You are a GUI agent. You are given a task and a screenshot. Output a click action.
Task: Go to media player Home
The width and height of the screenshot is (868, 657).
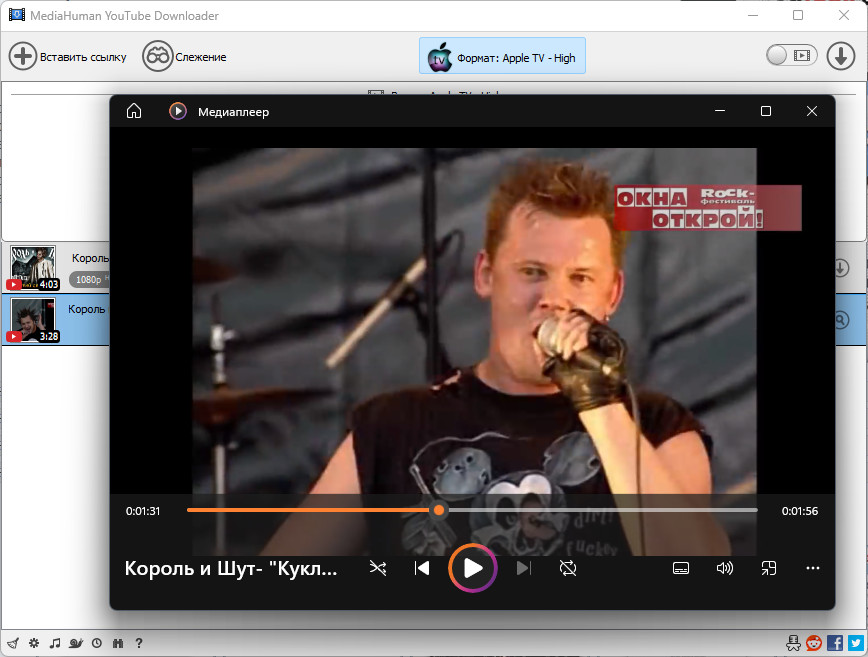click(134, 111)
